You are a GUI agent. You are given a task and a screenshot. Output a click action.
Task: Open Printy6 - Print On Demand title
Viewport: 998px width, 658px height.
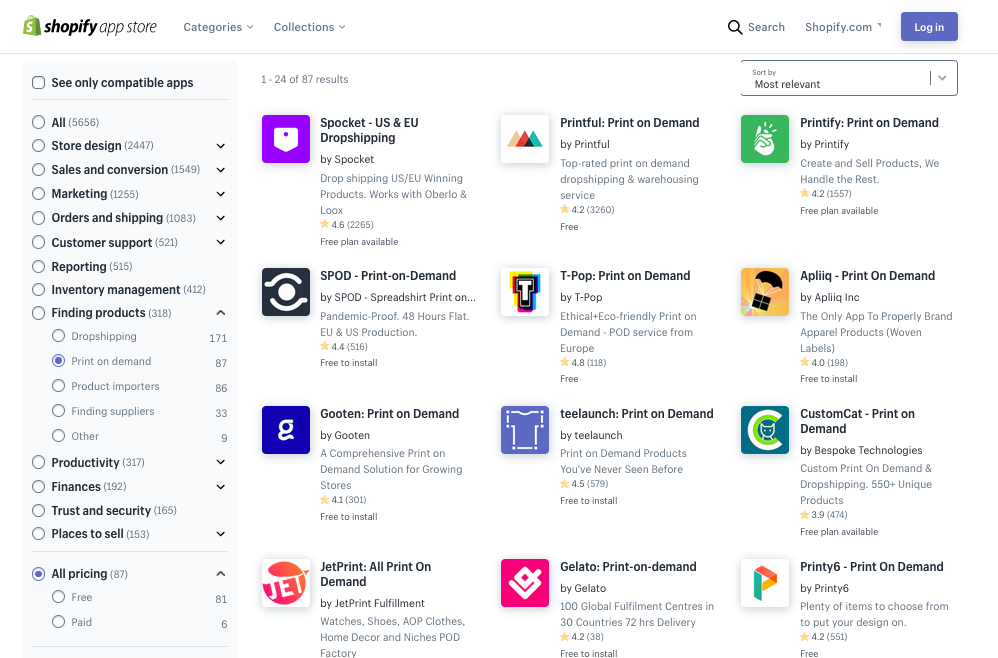coord(872,567)
